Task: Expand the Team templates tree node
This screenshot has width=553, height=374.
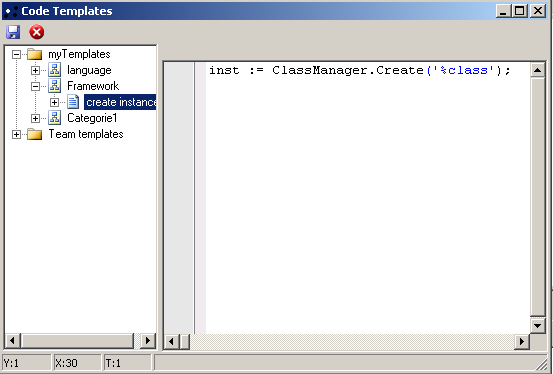Action: (16, 134)
